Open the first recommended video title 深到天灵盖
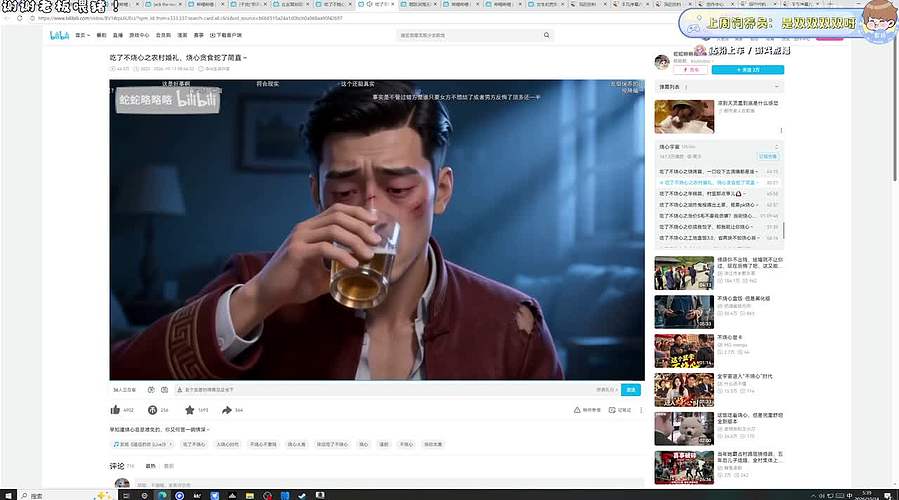The width and height of the screenshot is (899, 500). click(x=748, y=103)
